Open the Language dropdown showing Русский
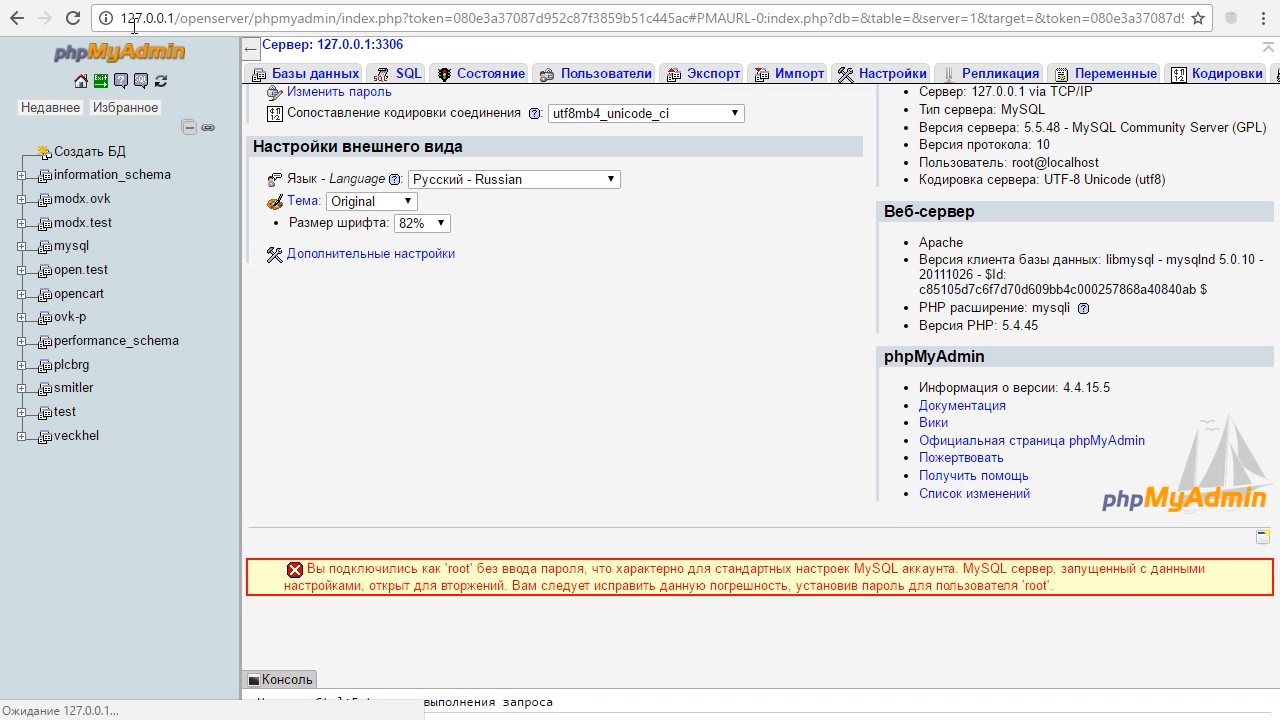 (514, 180)
